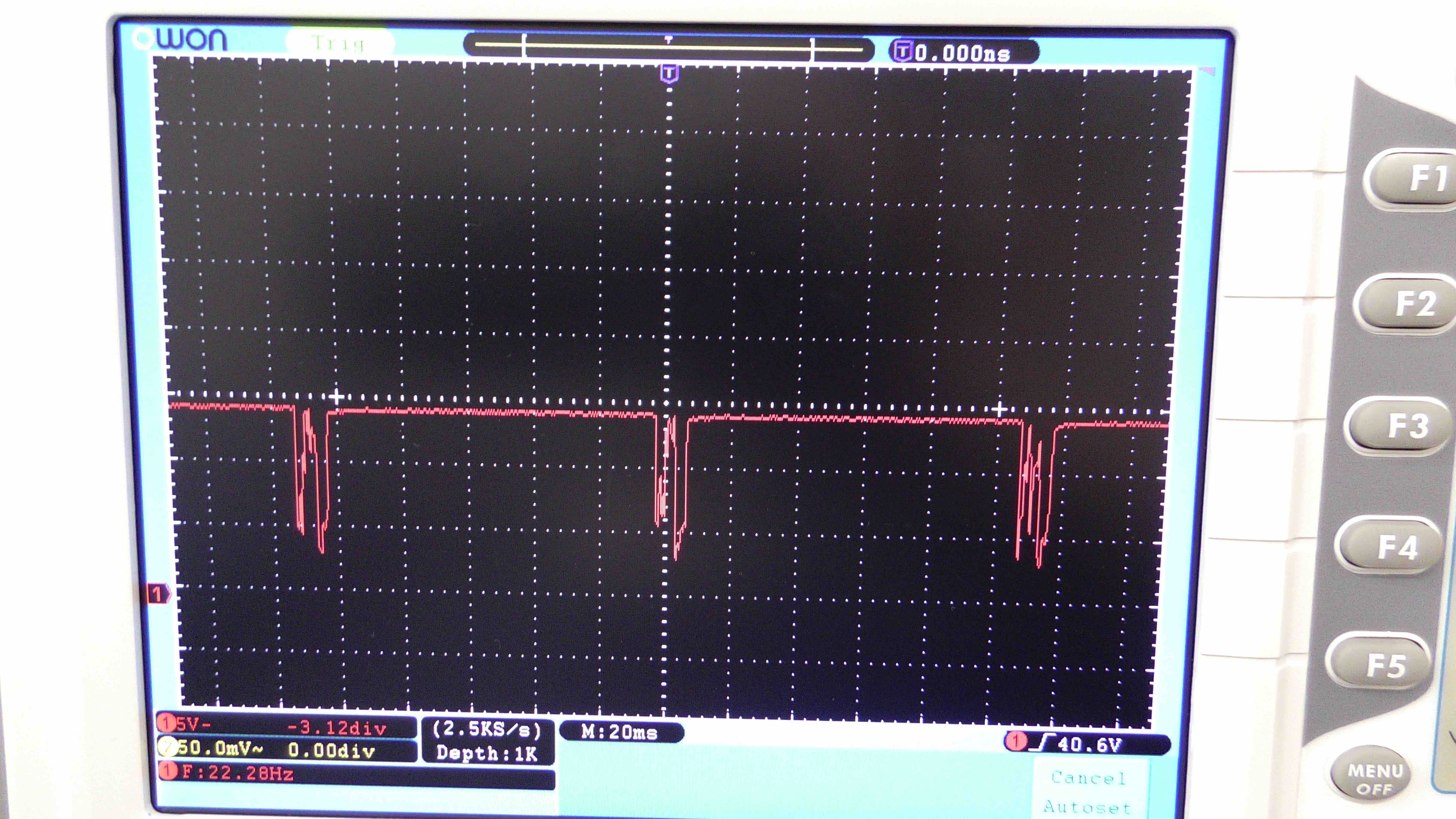Click the F:22.28Hz frequency readout
Image resolution: width=1456 pixels, height=819 pixels.
238,773
